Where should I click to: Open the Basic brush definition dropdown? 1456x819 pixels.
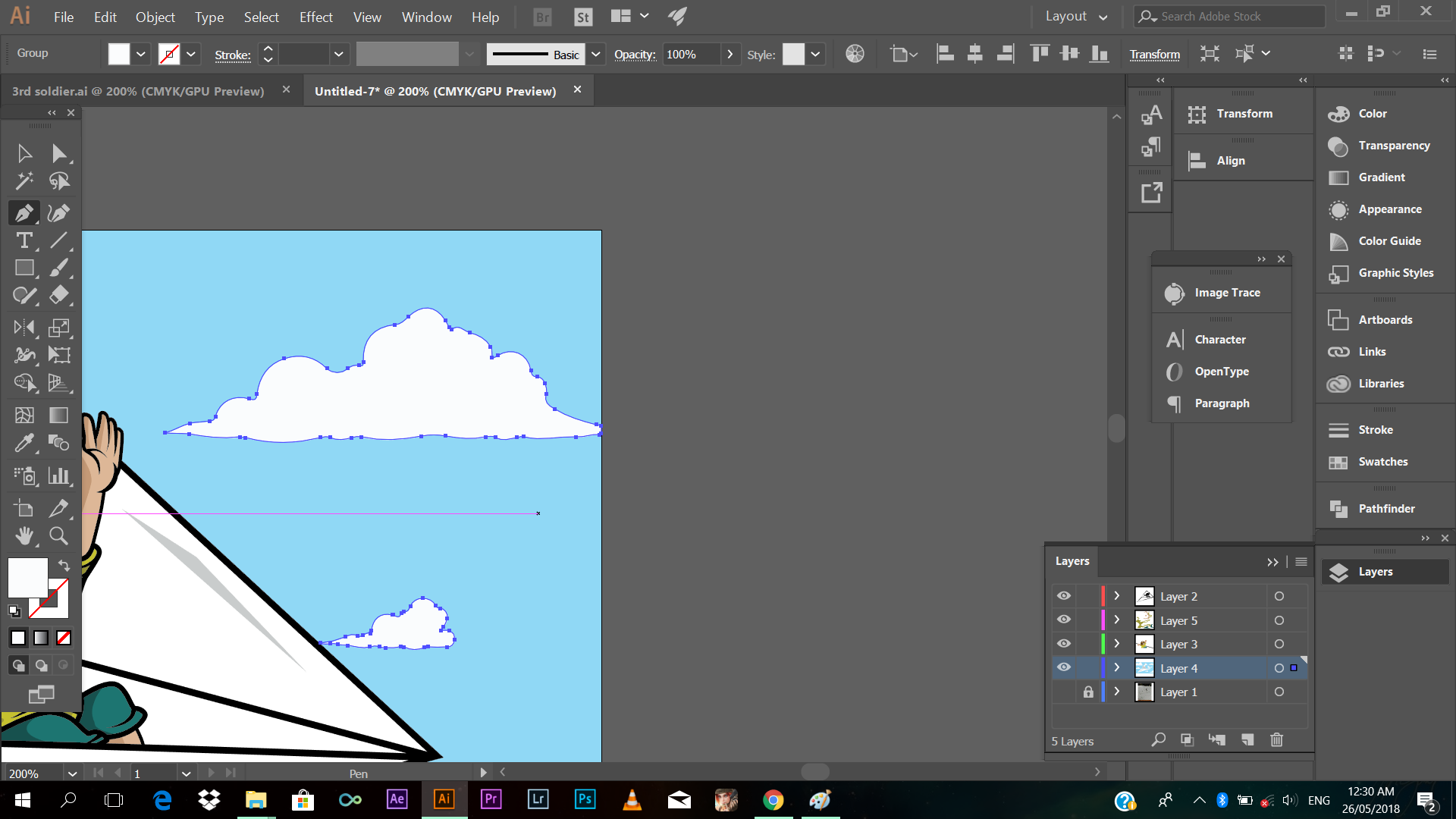point(596,54)
